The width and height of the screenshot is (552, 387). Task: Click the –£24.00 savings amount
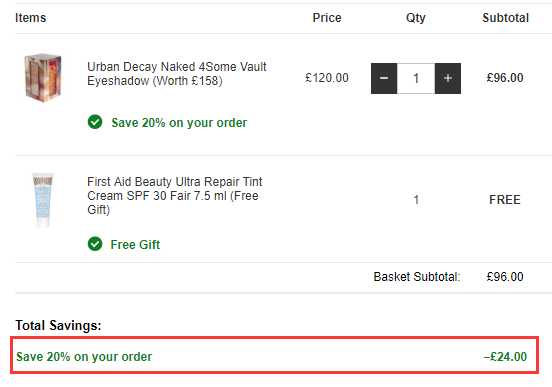505,357
